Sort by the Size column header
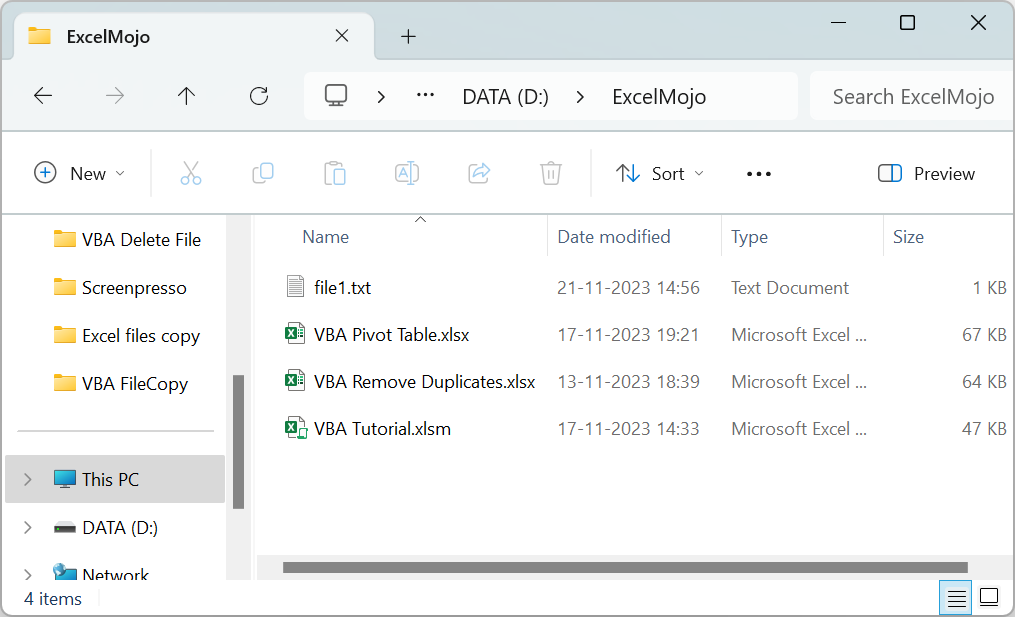The width and height of the screenshot is (1015, 617). pyautogui.click(x=908, y=237)
